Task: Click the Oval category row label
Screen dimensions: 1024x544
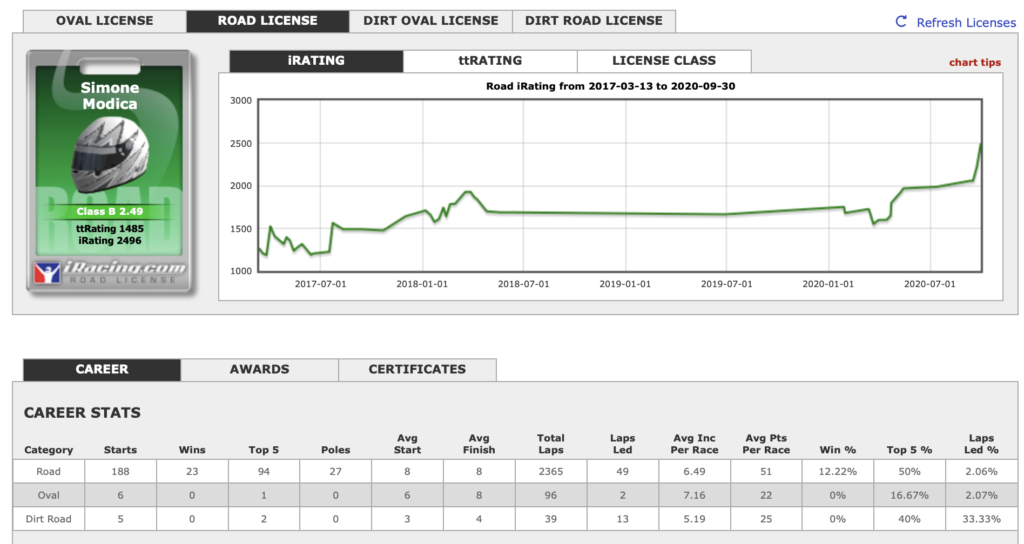Action: click(48, 495)
